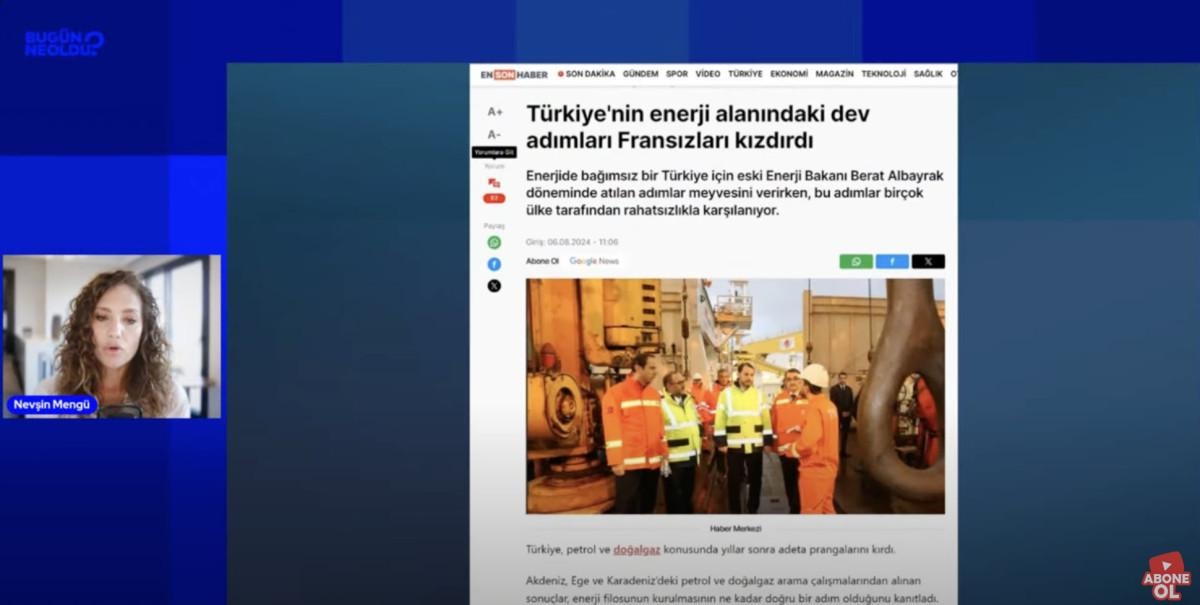Screen dimensions: 1200x605
Task: Share via round X icon in sidebar
Action: 494,286
